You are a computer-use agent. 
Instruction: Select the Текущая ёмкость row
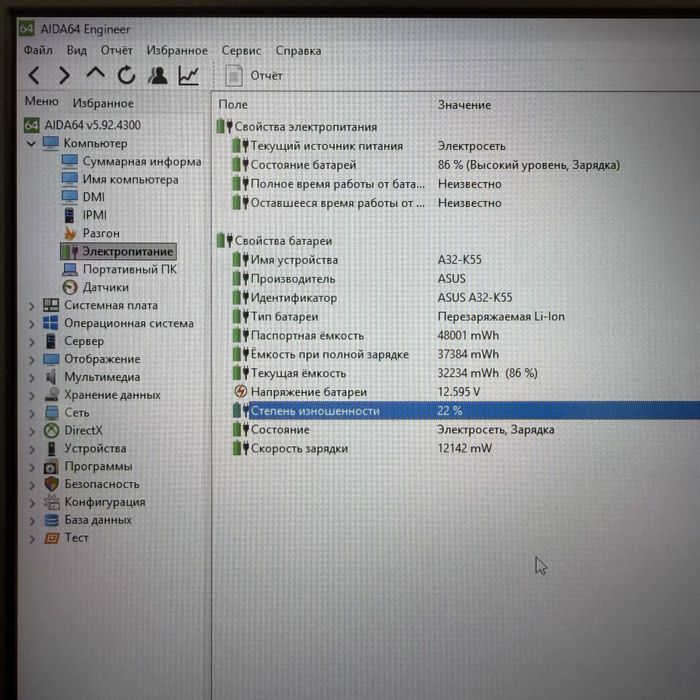point(465,373)
